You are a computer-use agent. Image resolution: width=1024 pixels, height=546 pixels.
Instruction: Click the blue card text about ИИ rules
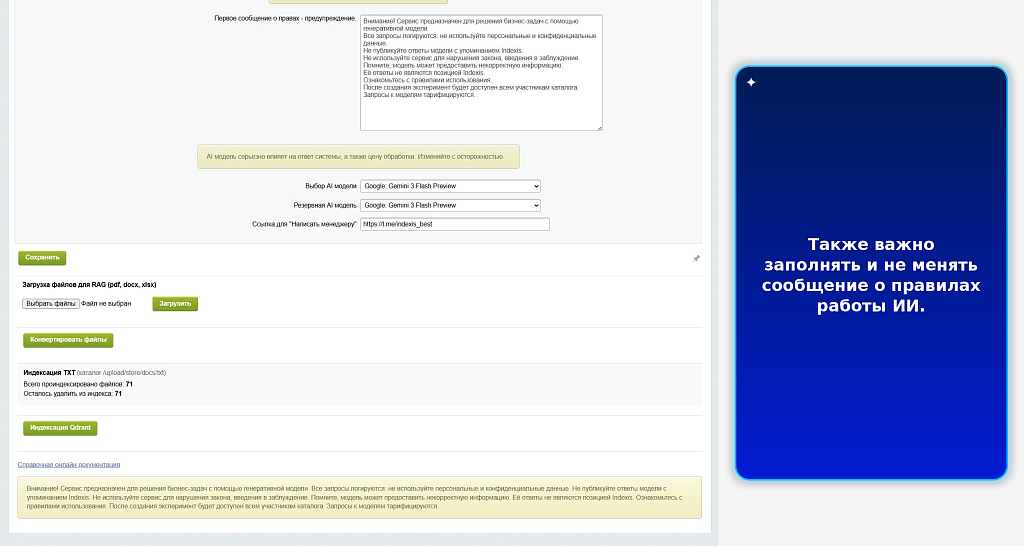[871, 274]
